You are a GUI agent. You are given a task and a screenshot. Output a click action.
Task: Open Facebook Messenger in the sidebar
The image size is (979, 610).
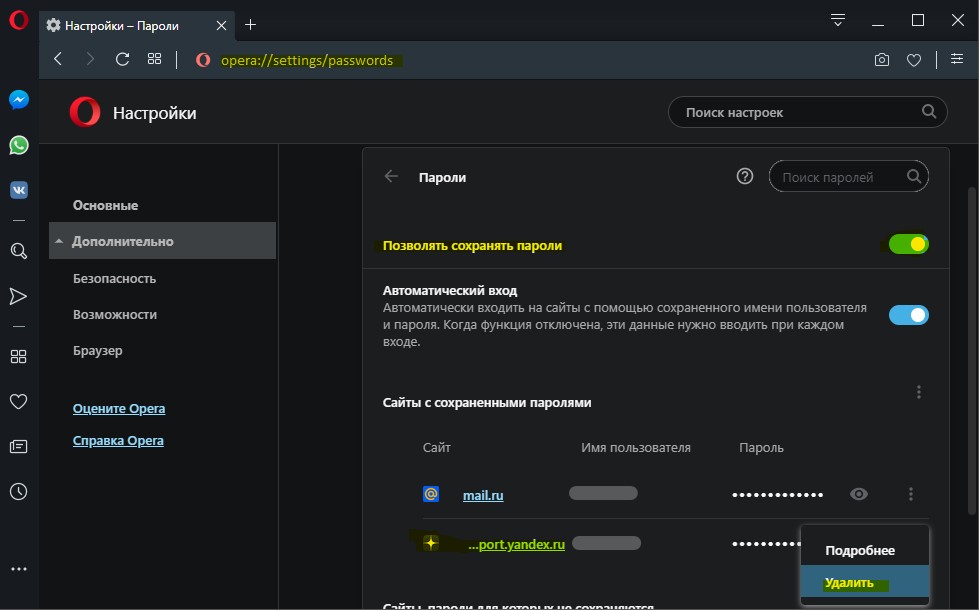coord(19,100)
